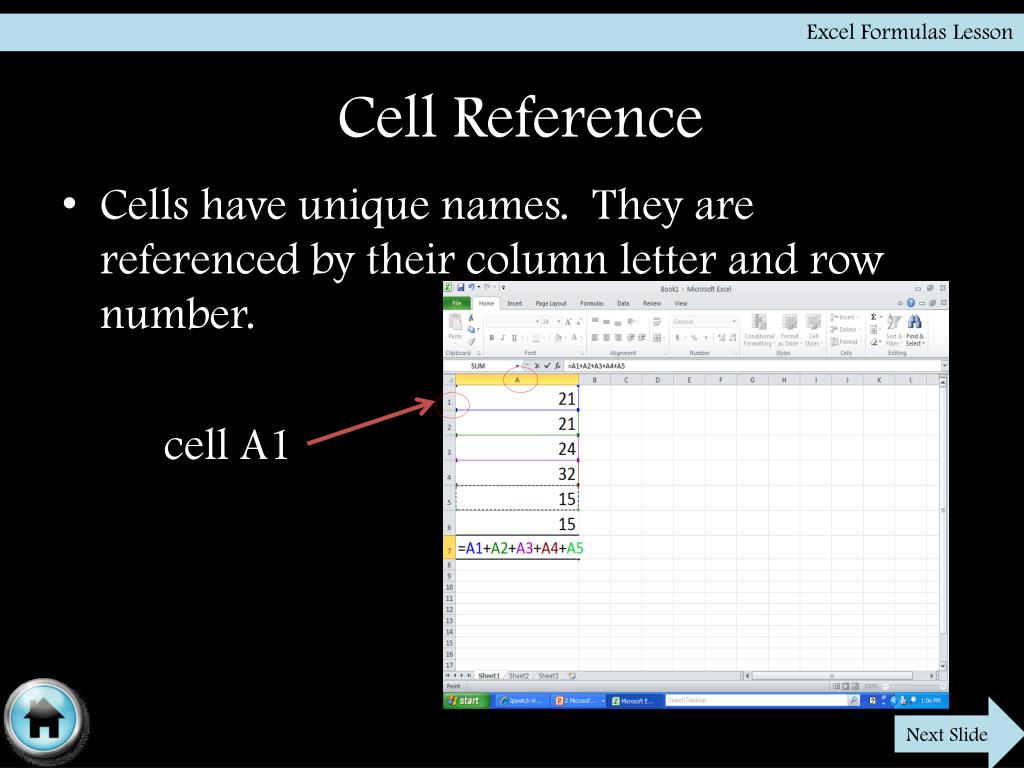The height and width of the screenshot is (768, 1024).
Task: Open Sort & Filter menu
Action: tap(894, 330)
